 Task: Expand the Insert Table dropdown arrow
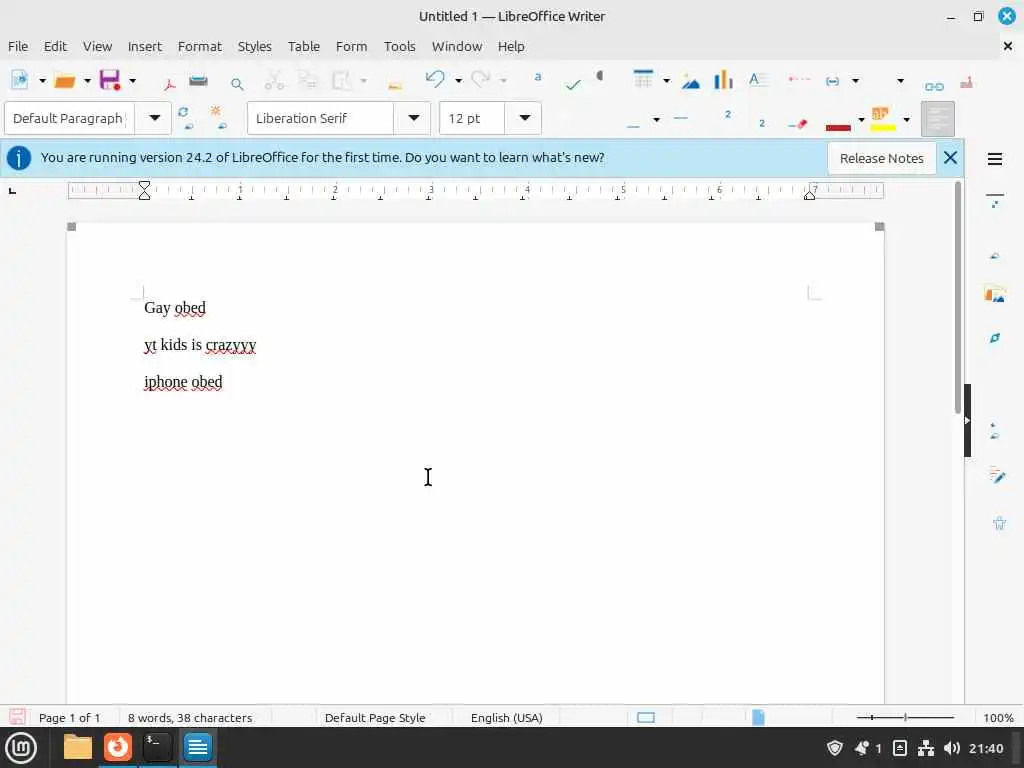[666, 81]
